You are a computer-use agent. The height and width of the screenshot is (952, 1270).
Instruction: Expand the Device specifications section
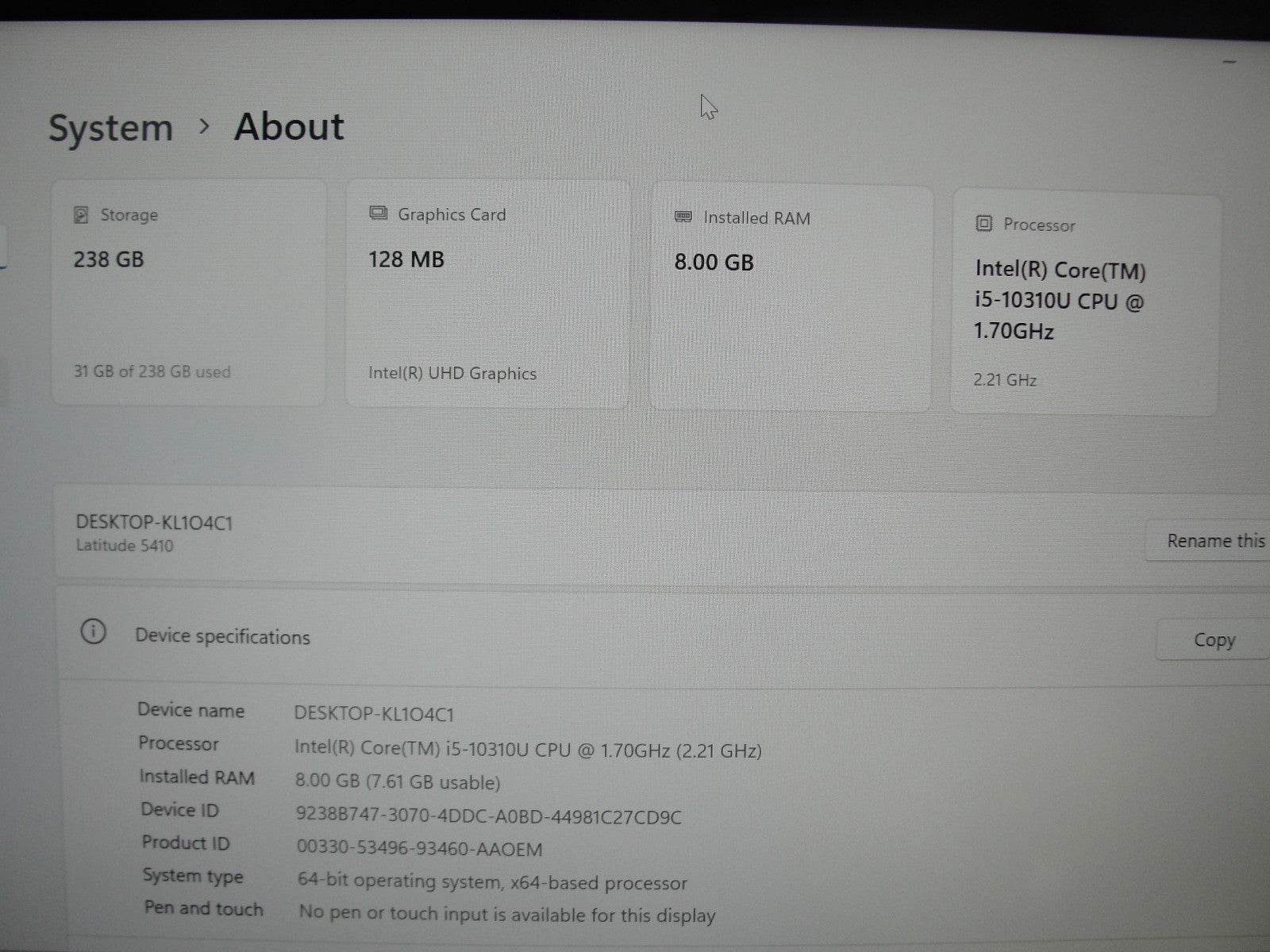[222, 636]
